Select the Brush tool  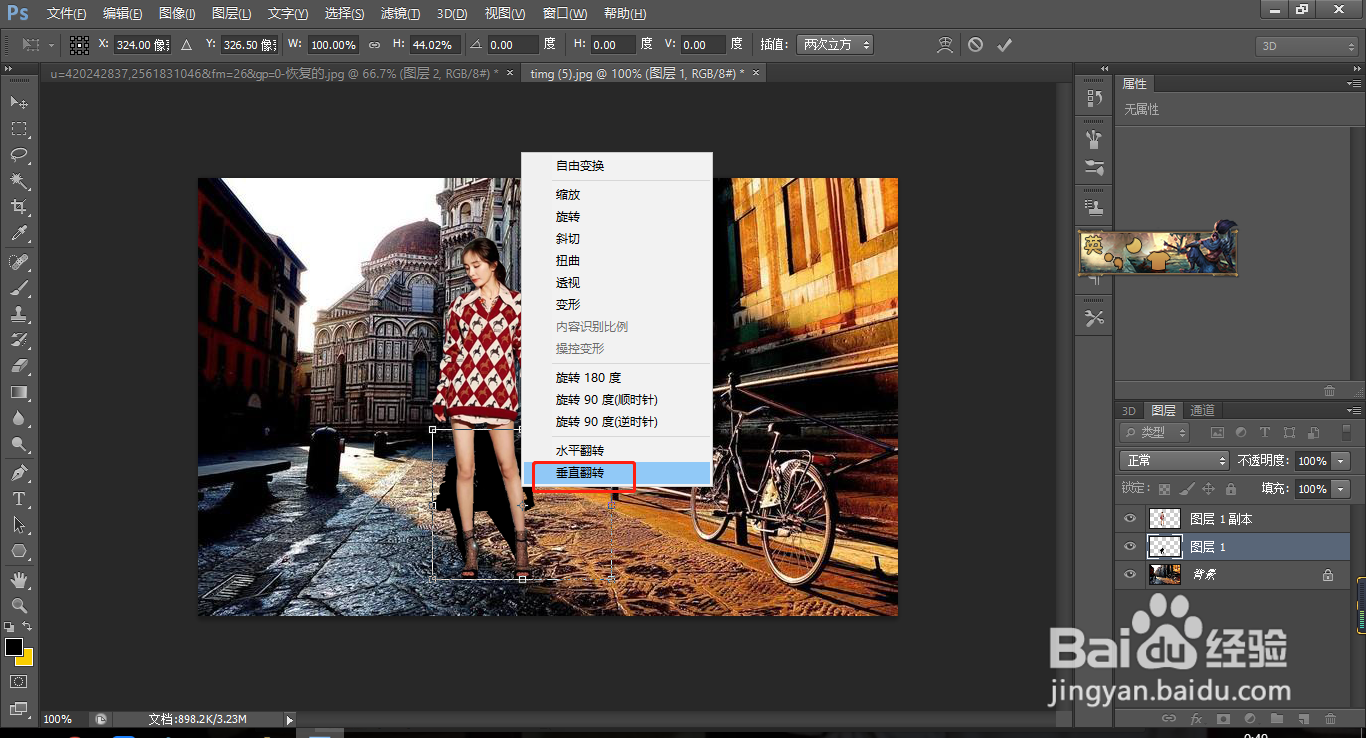tap(19, 288)
